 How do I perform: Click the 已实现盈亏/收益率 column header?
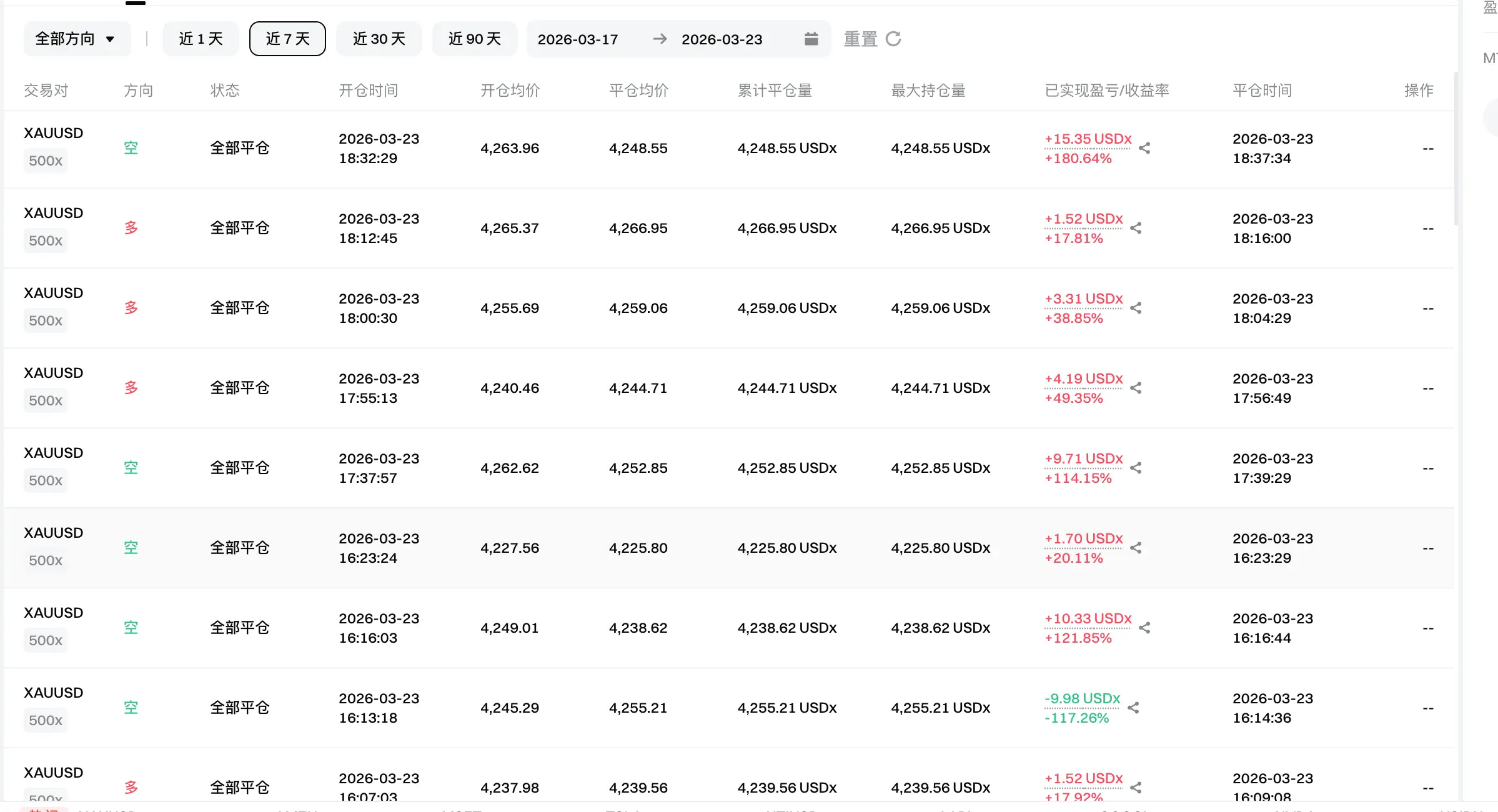click(1106, 91)
